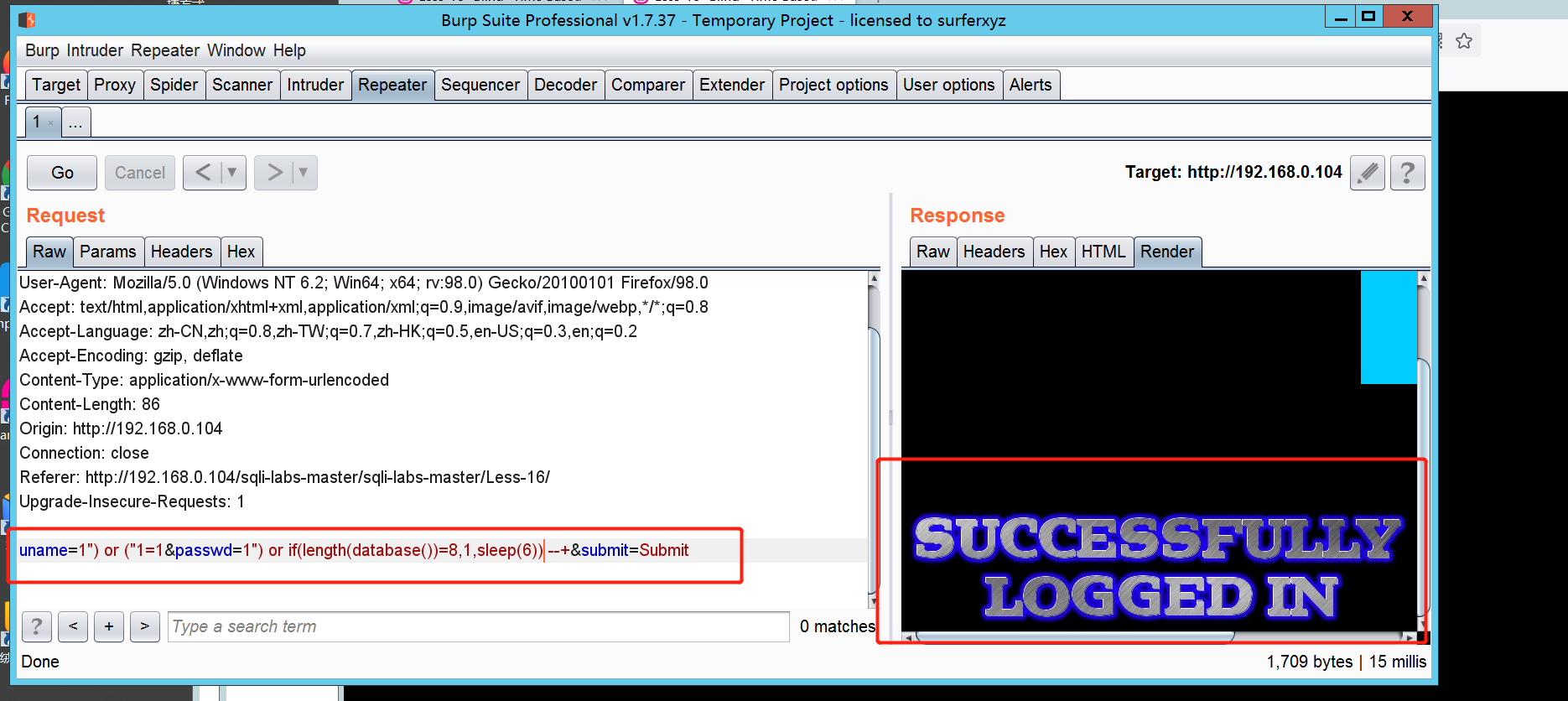Show the Request Params view

(x=108, y=252)
